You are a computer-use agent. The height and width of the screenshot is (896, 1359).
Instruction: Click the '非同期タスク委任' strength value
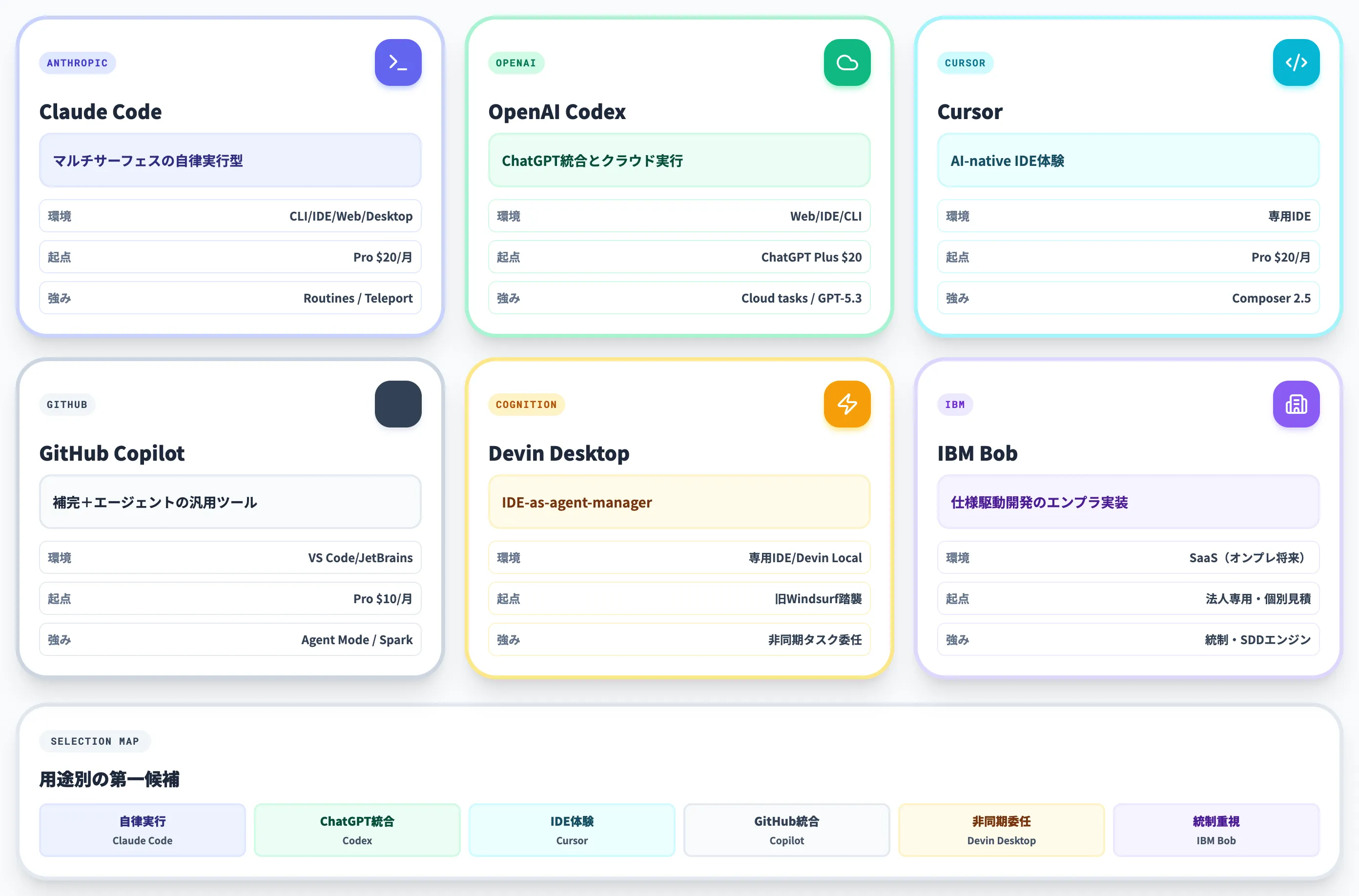click(x=815, y=640)
